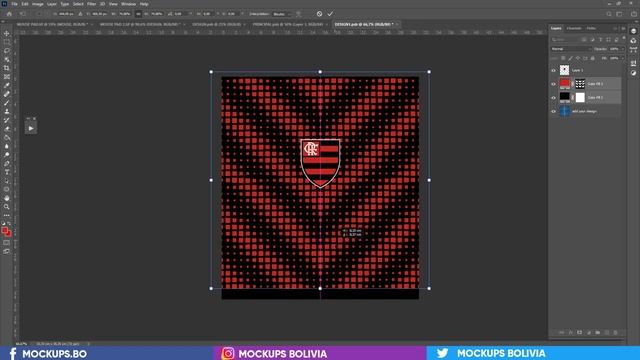Select the Pen tool

[7, 163]
